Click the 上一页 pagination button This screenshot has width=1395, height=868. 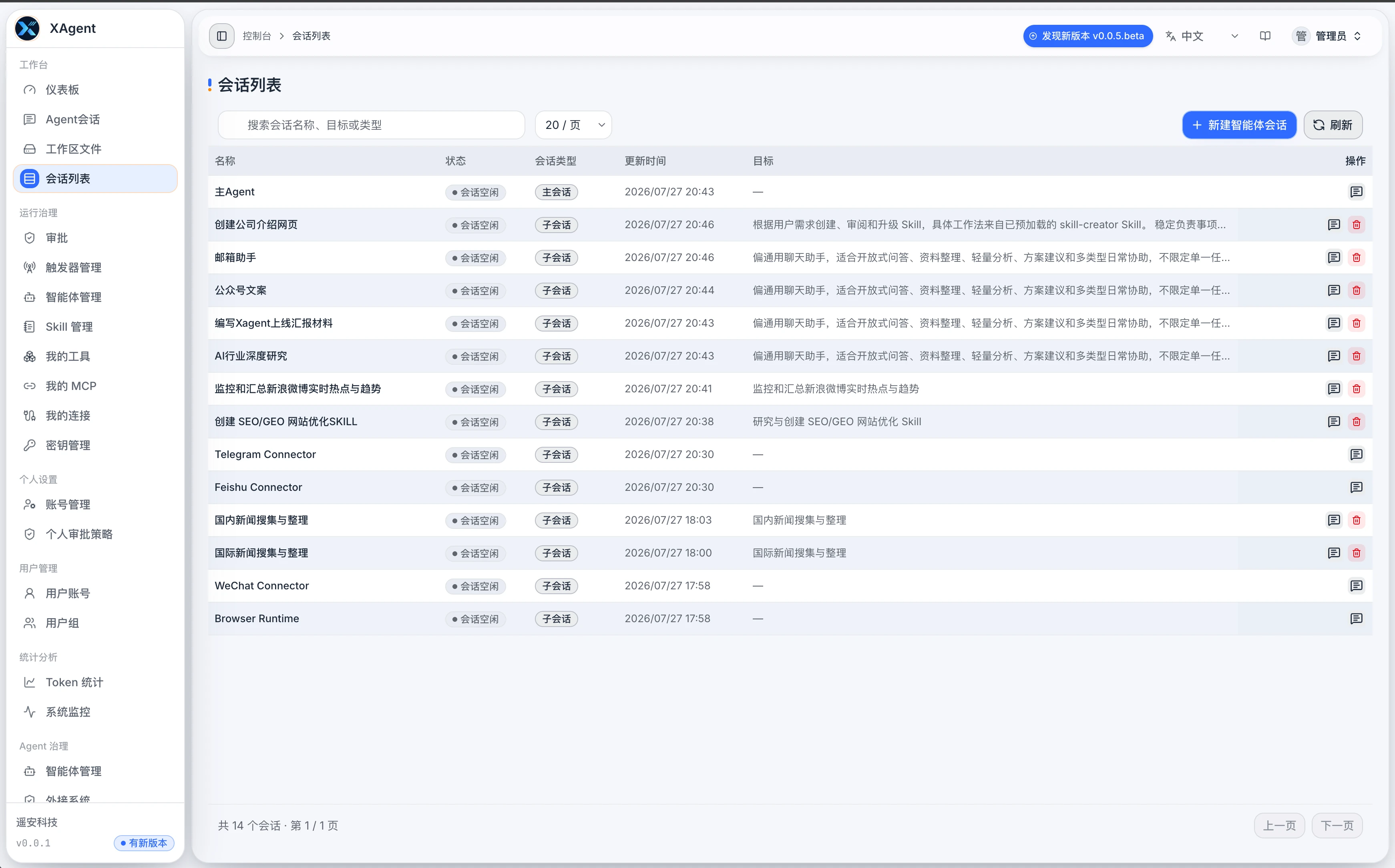click(x=1279, y=826)
